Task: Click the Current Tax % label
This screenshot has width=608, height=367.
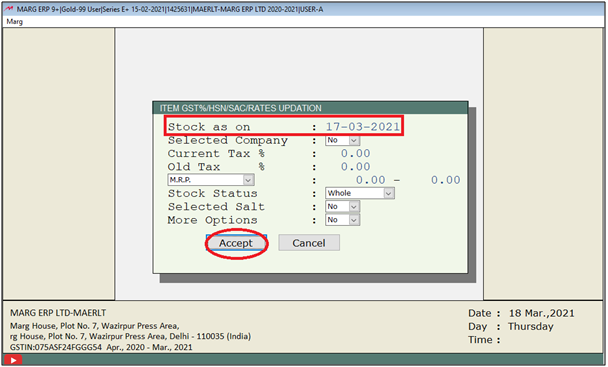Action: coord(216,153)
